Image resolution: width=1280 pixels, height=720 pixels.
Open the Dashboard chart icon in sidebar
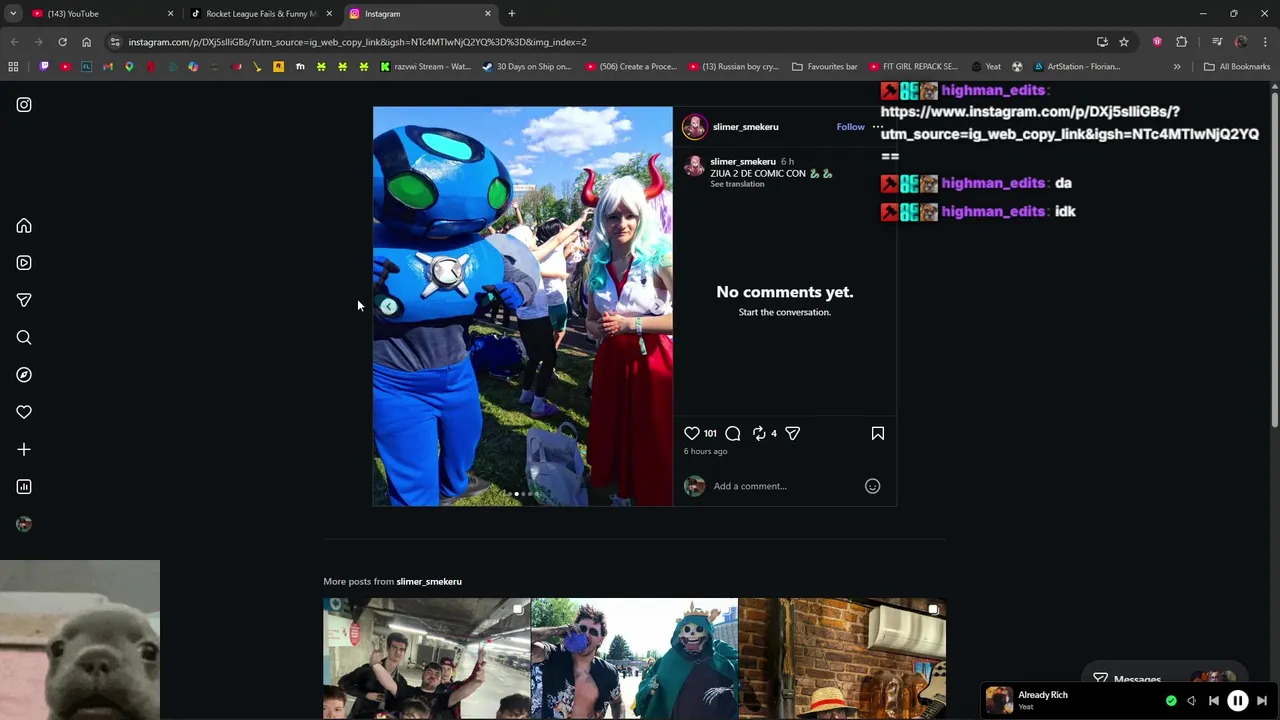point(24,487)
